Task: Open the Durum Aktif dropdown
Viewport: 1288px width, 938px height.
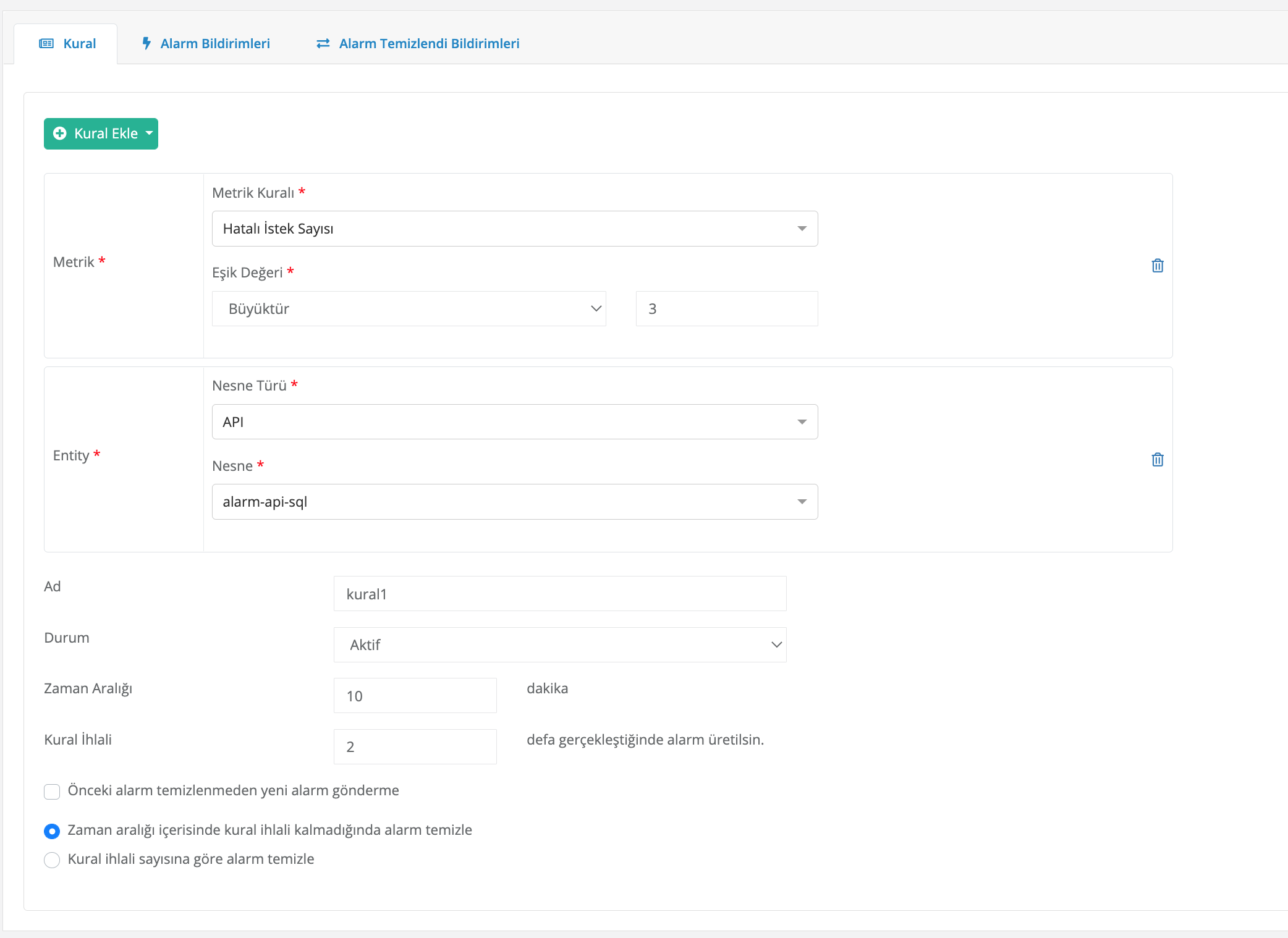Action: 560,644
